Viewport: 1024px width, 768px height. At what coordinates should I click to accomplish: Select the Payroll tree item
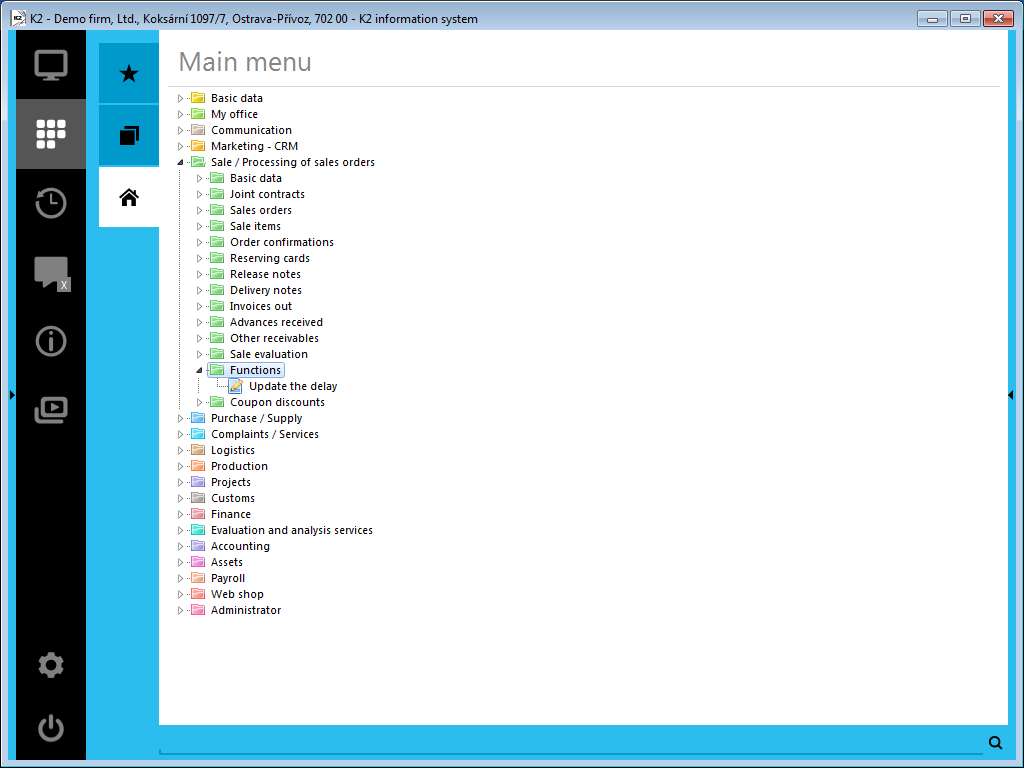pyautogui.click(x=228, y=578)
